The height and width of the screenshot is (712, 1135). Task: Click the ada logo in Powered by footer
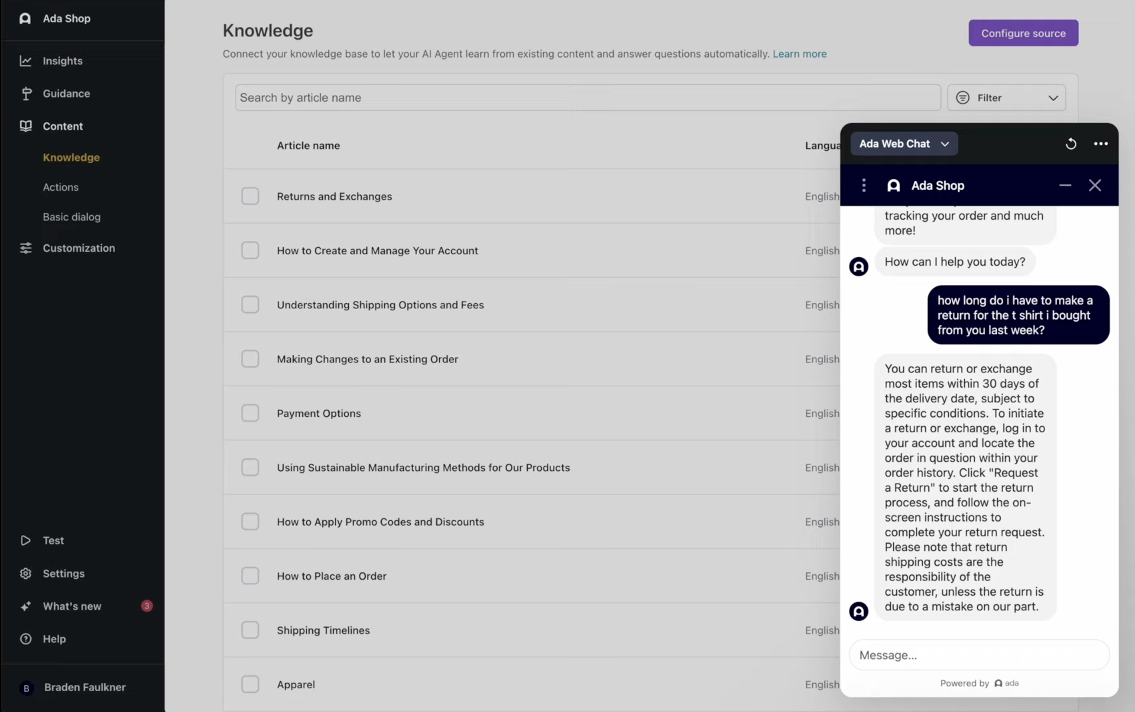(1006, 683)
